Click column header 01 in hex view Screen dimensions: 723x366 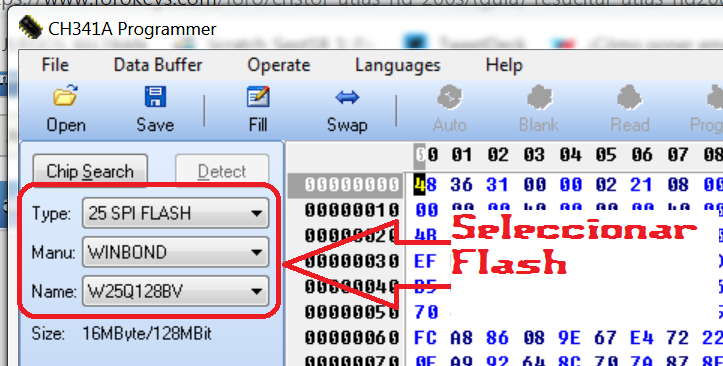click(x=462, y=154)
